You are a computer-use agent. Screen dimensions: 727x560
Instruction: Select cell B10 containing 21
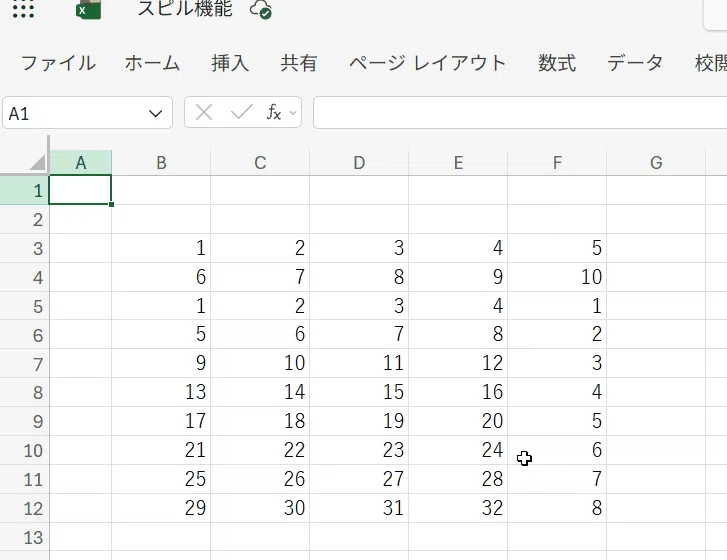pos(161,450)
